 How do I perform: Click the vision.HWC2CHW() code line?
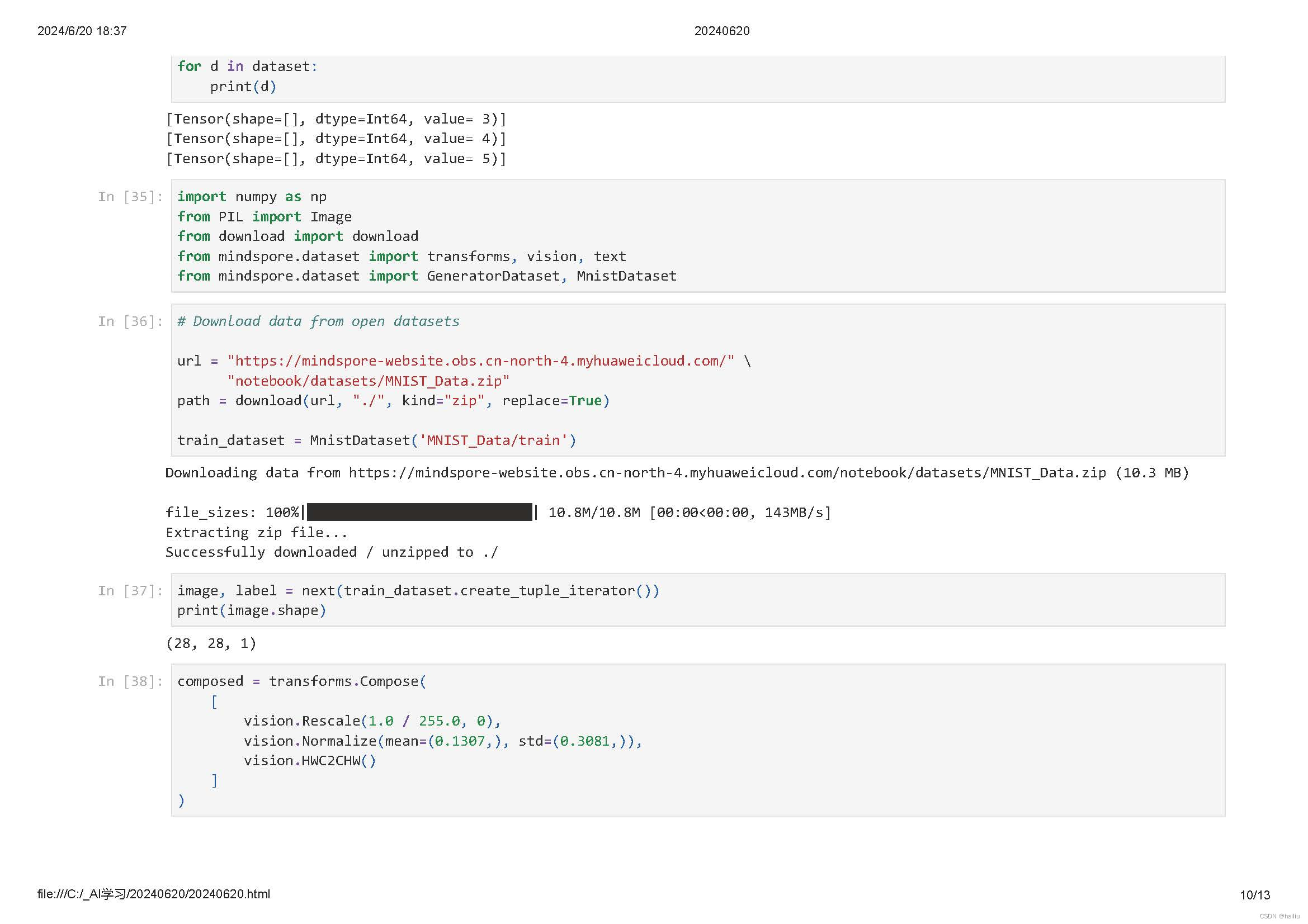(x=309, y=761)
